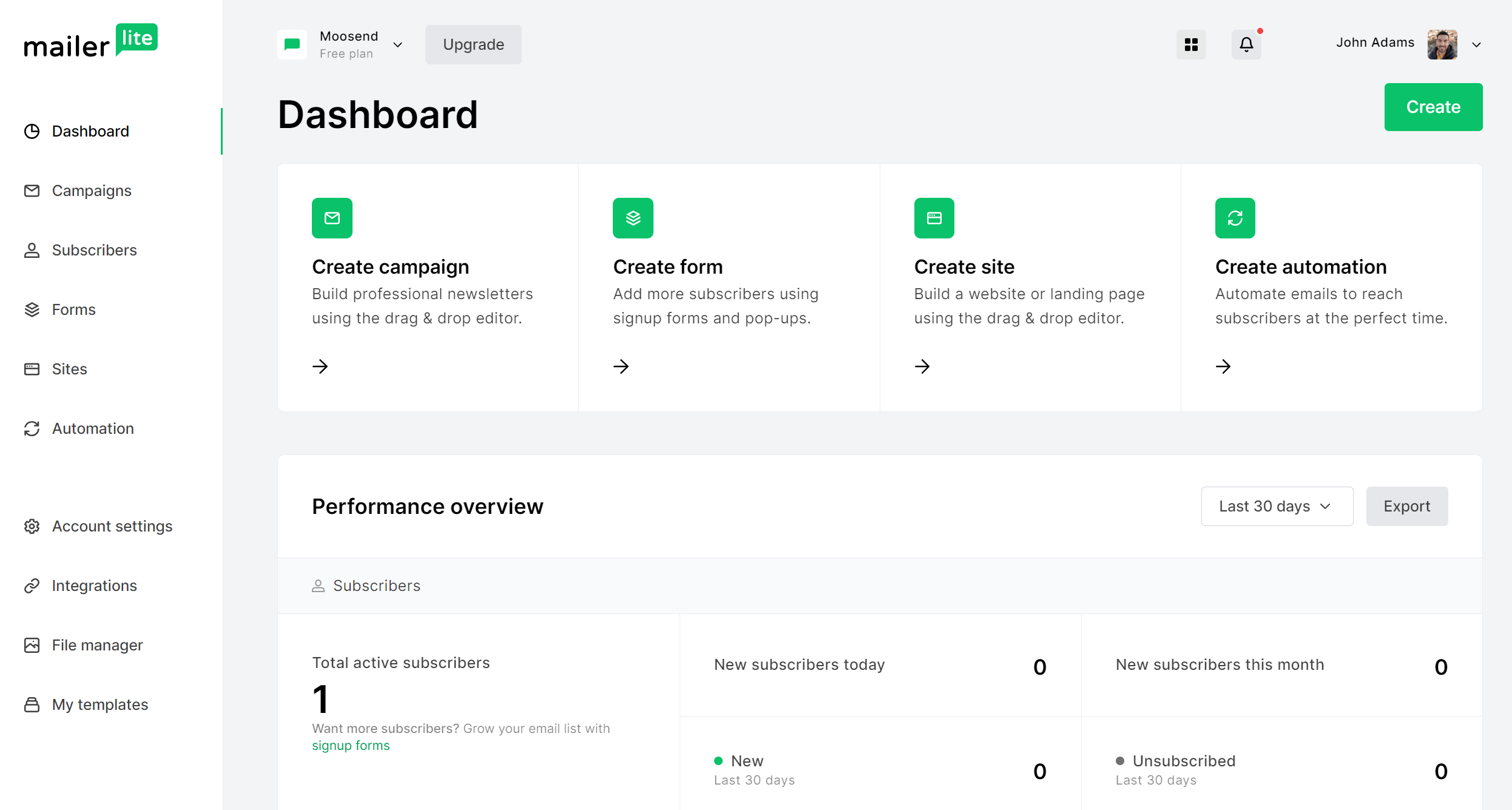1512x810 pixels.
Task: Expand the Moosend account dropdown
Action: click(x=398, y=44)
